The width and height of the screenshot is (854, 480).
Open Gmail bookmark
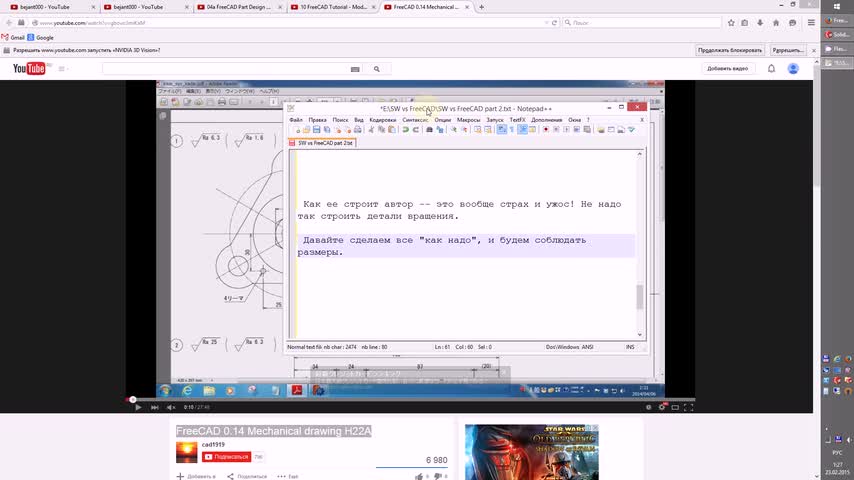click(14, 38)
